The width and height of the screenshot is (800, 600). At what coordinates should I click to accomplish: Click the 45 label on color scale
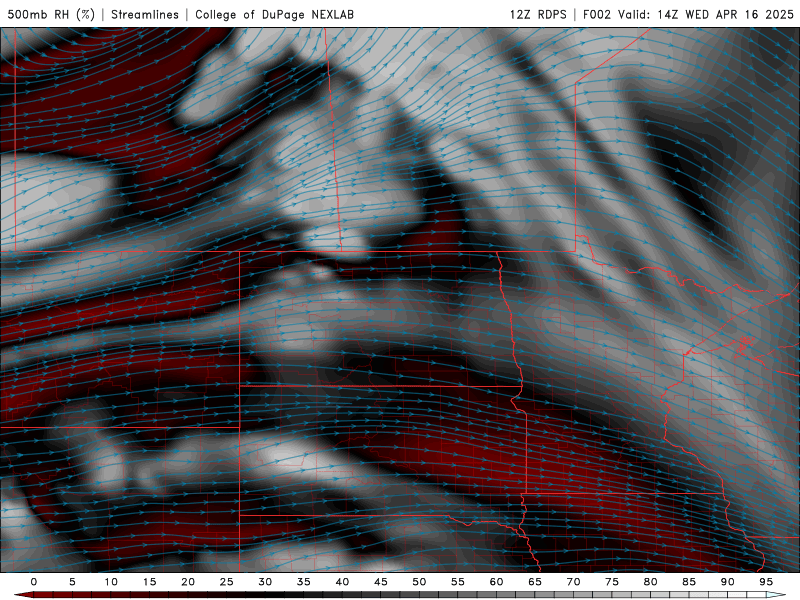pos(381,582)
